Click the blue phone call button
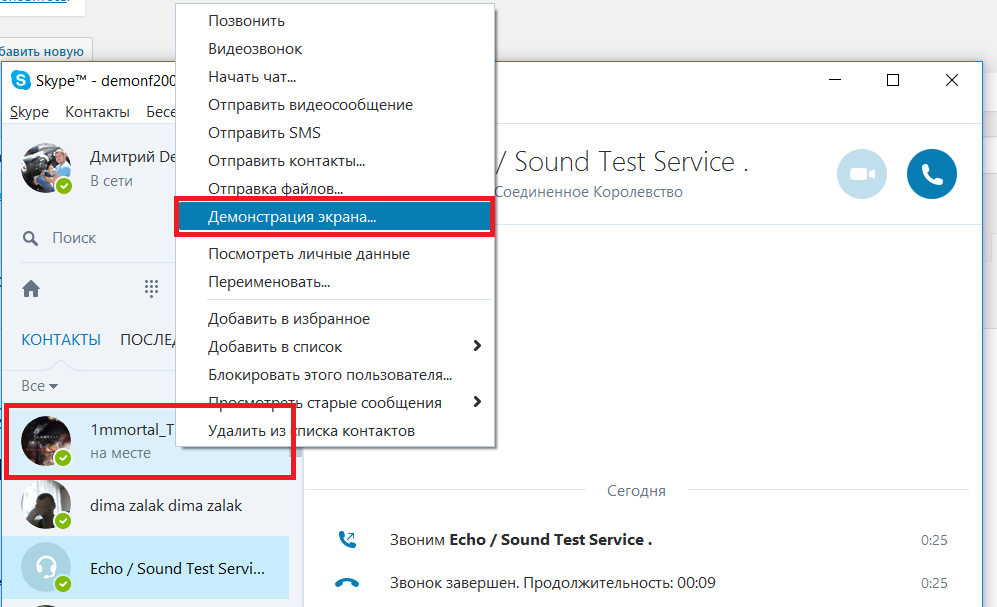This screenshot has height=607, width=997. [x=932, y=174]
